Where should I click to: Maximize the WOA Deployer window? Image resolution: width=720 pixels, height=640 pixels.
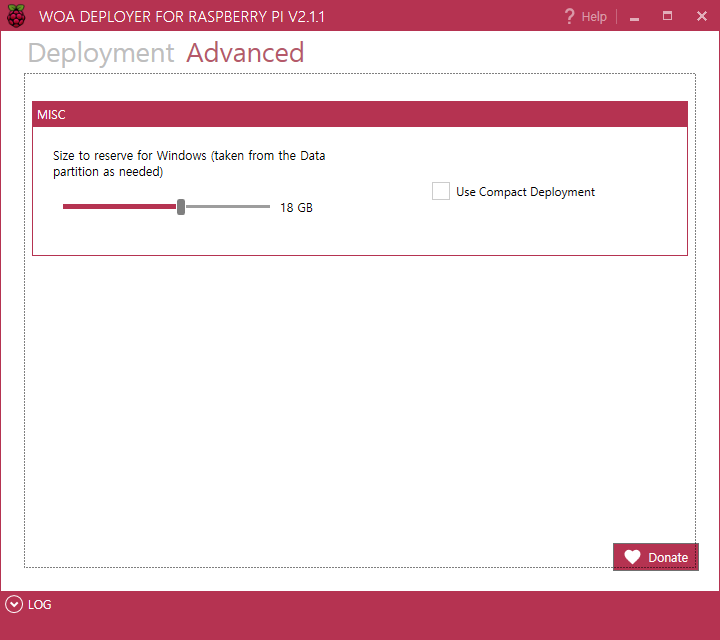point(667,17)
